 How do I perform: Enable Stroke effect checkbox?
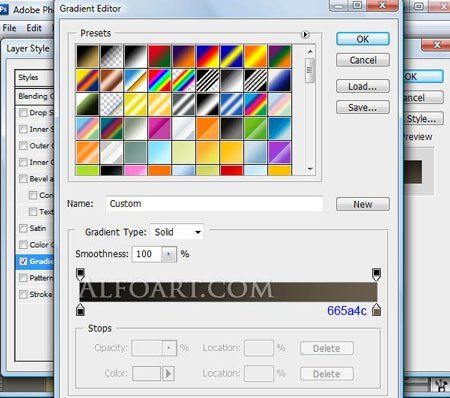23,294
